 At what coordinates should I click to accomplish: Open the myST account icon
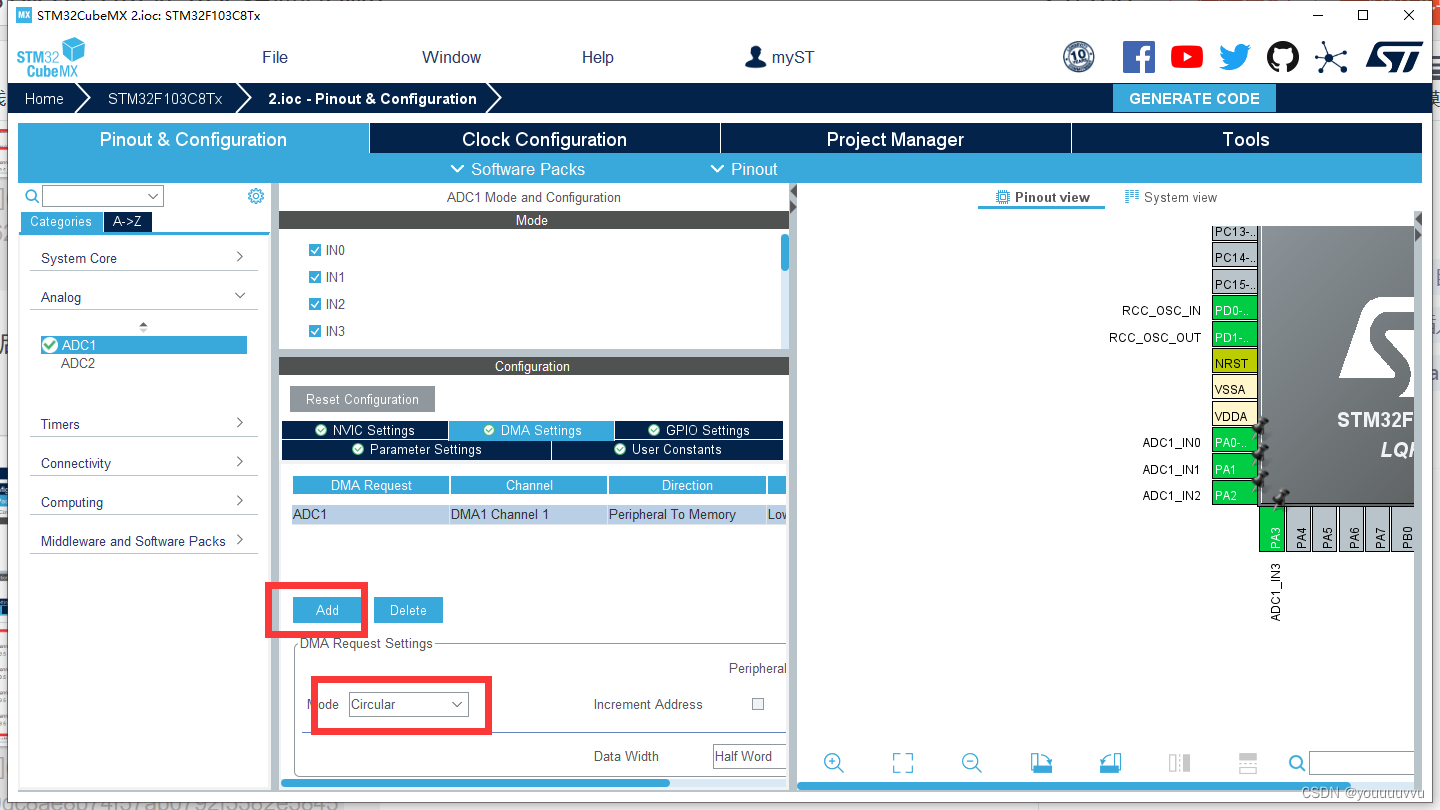pyautogui.click(x=755, y=57)
